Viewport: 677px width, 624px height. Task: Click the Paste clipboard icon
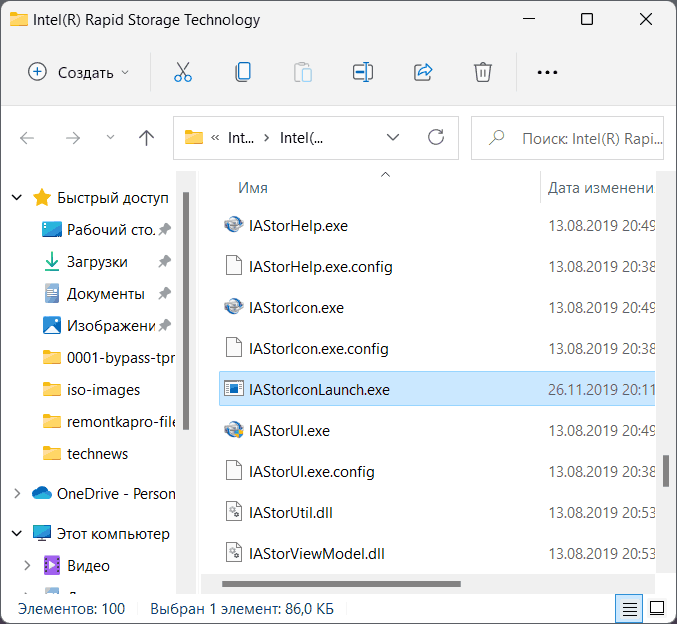click(x=303, y=72)
